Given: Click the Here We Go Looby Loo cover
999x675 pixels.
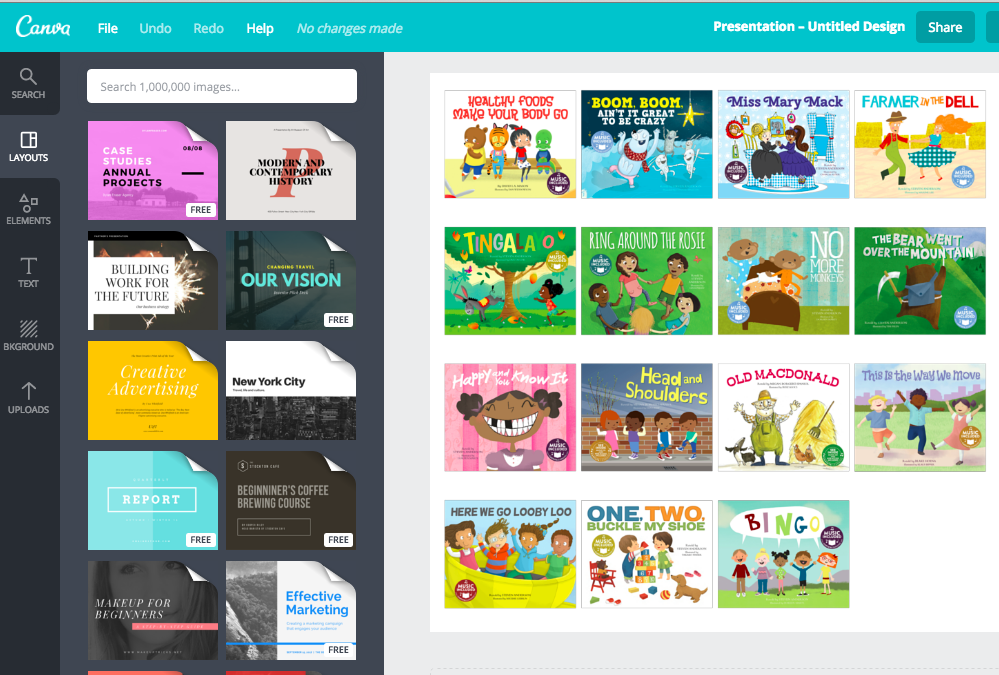Looking at the screenshot, I should [510, 554].
